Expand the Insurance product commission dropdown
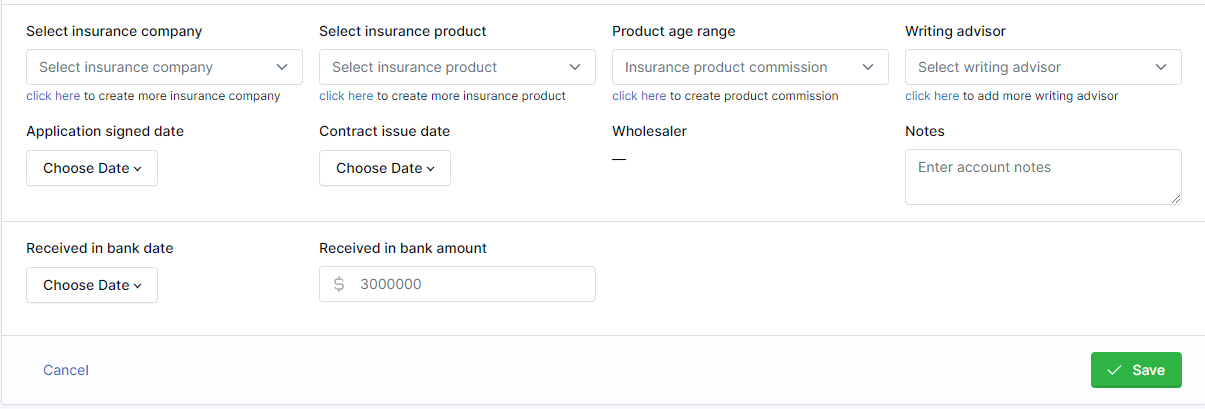1205x409 pixels. (x=750, y=67)
